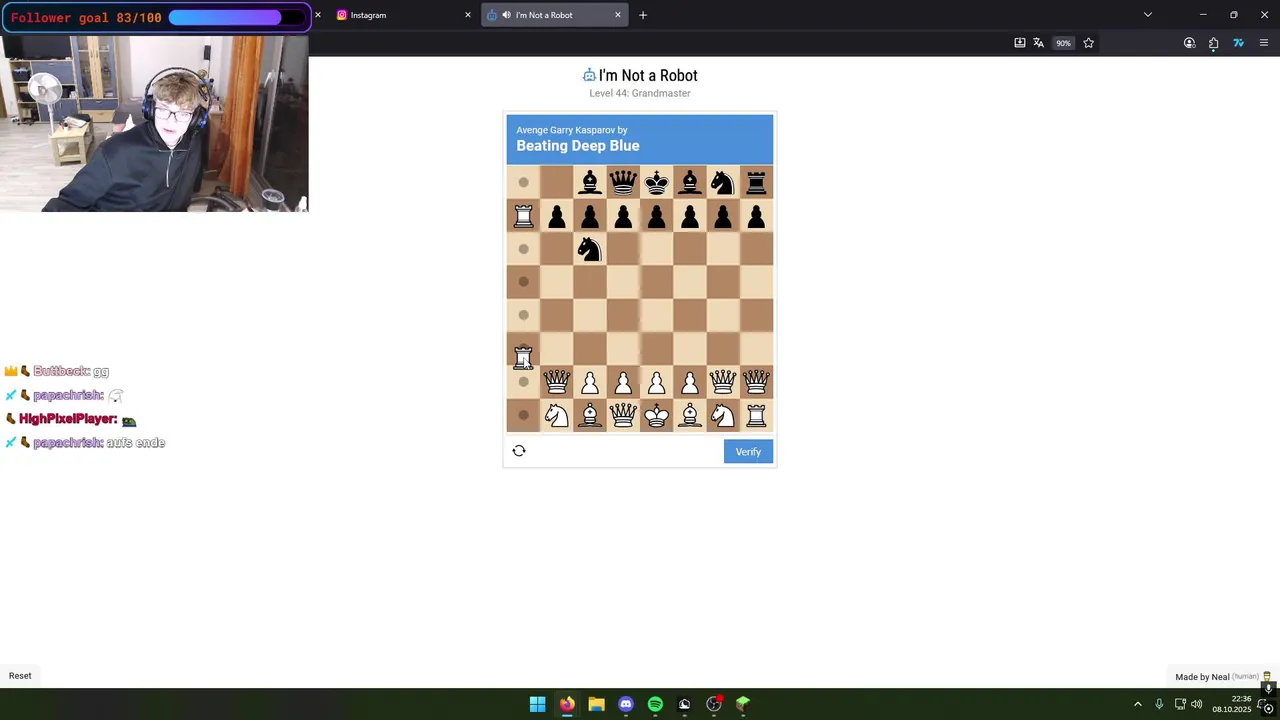Open File Explorer from the taskbar
Image resolution: width=1280 pixels, height=720 pixels.
(x=596, y=704)
